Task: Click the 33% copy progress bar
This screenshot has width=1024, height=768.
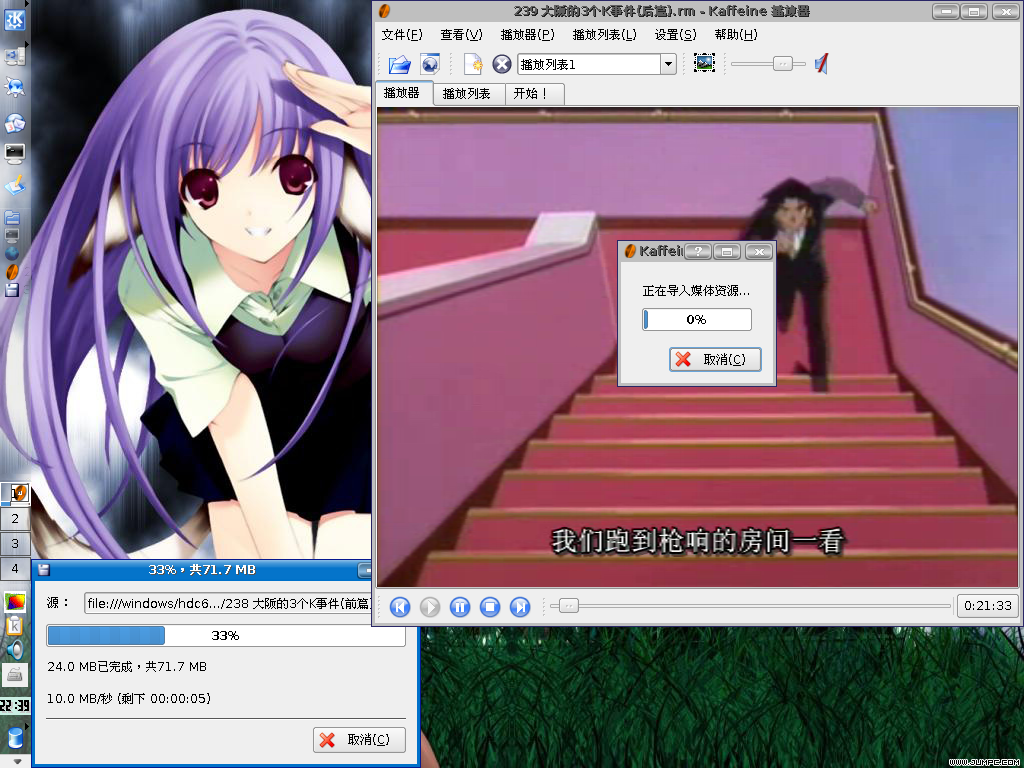Action: [x=226, y=635]
